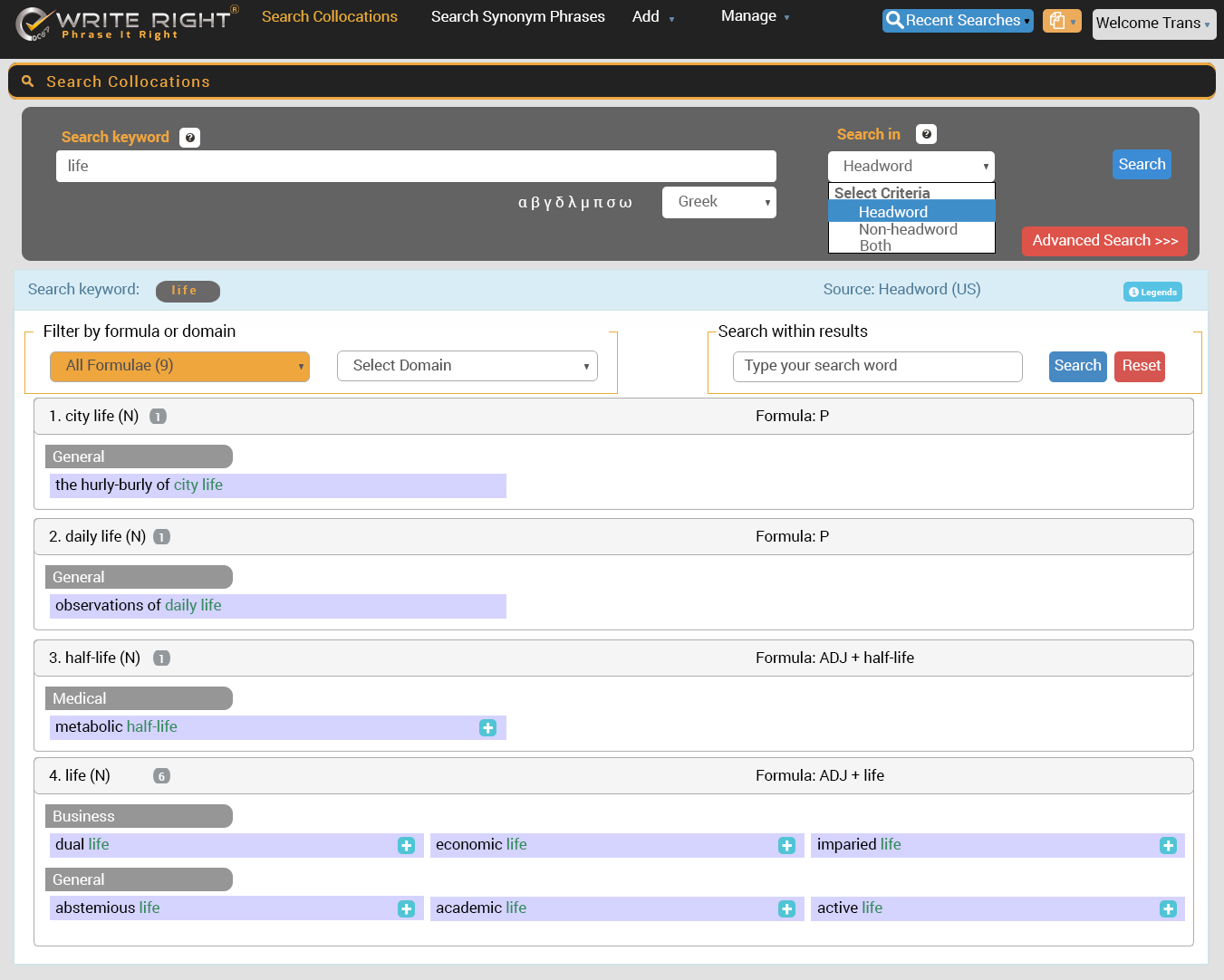Expand the economic life plus icon
Screen dimensions: 1224x980
(x=786, y=846)
